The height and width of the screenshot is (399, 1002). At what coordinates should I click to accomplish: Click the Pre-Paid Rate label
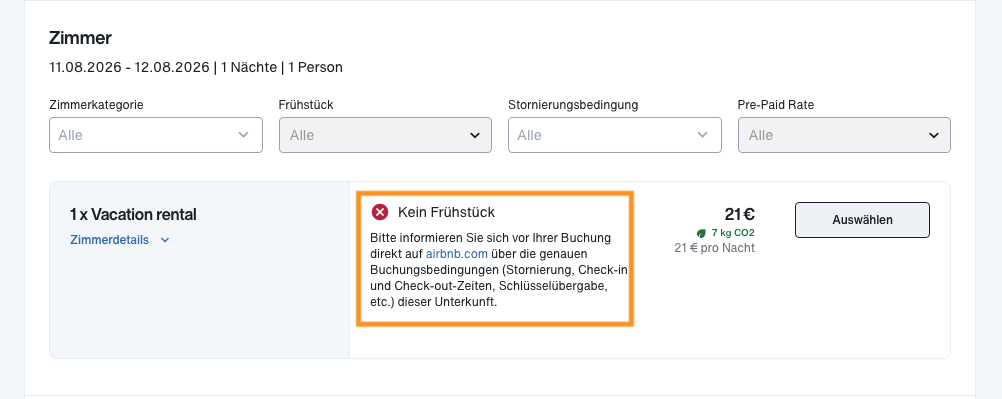coord(776,105)
